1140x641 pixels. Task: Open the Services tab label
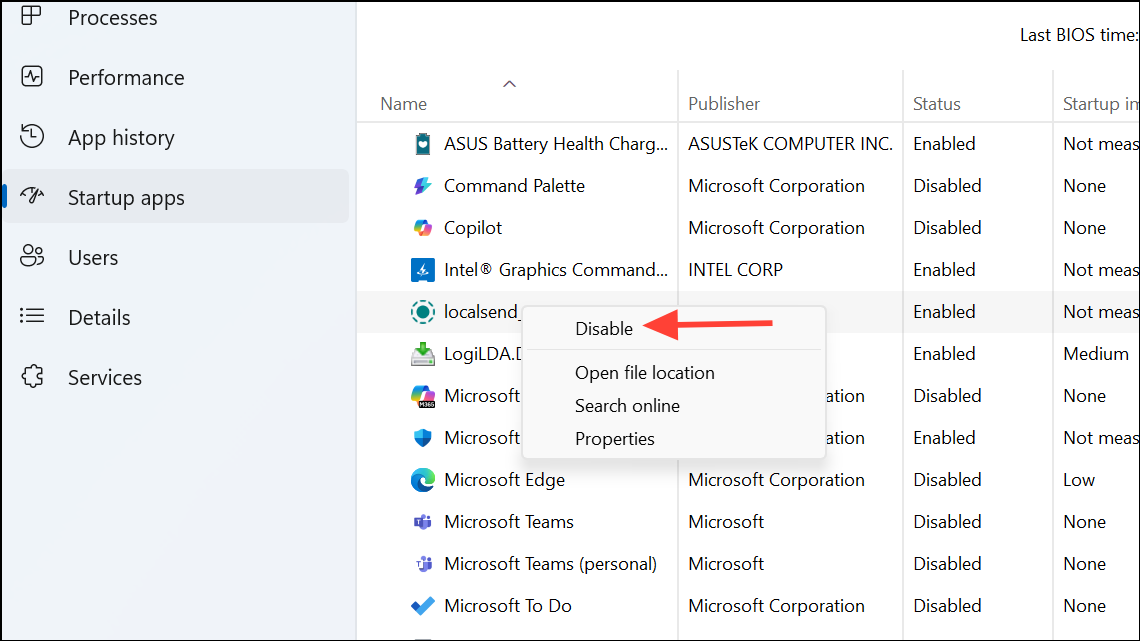(x=105, y=377)
